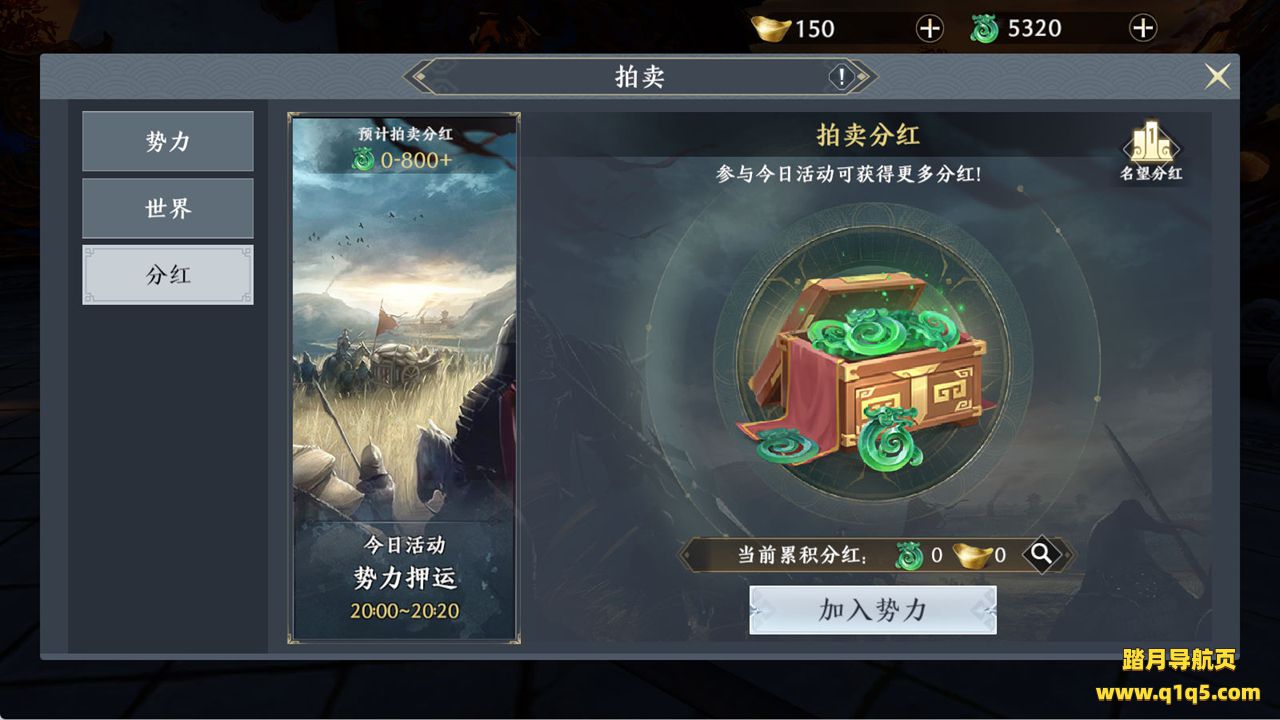The height and width of the screenshot is (720, 1280).
Task: Click the plus icon beside jade currency 5320
Action: (x=1143, y=29)
